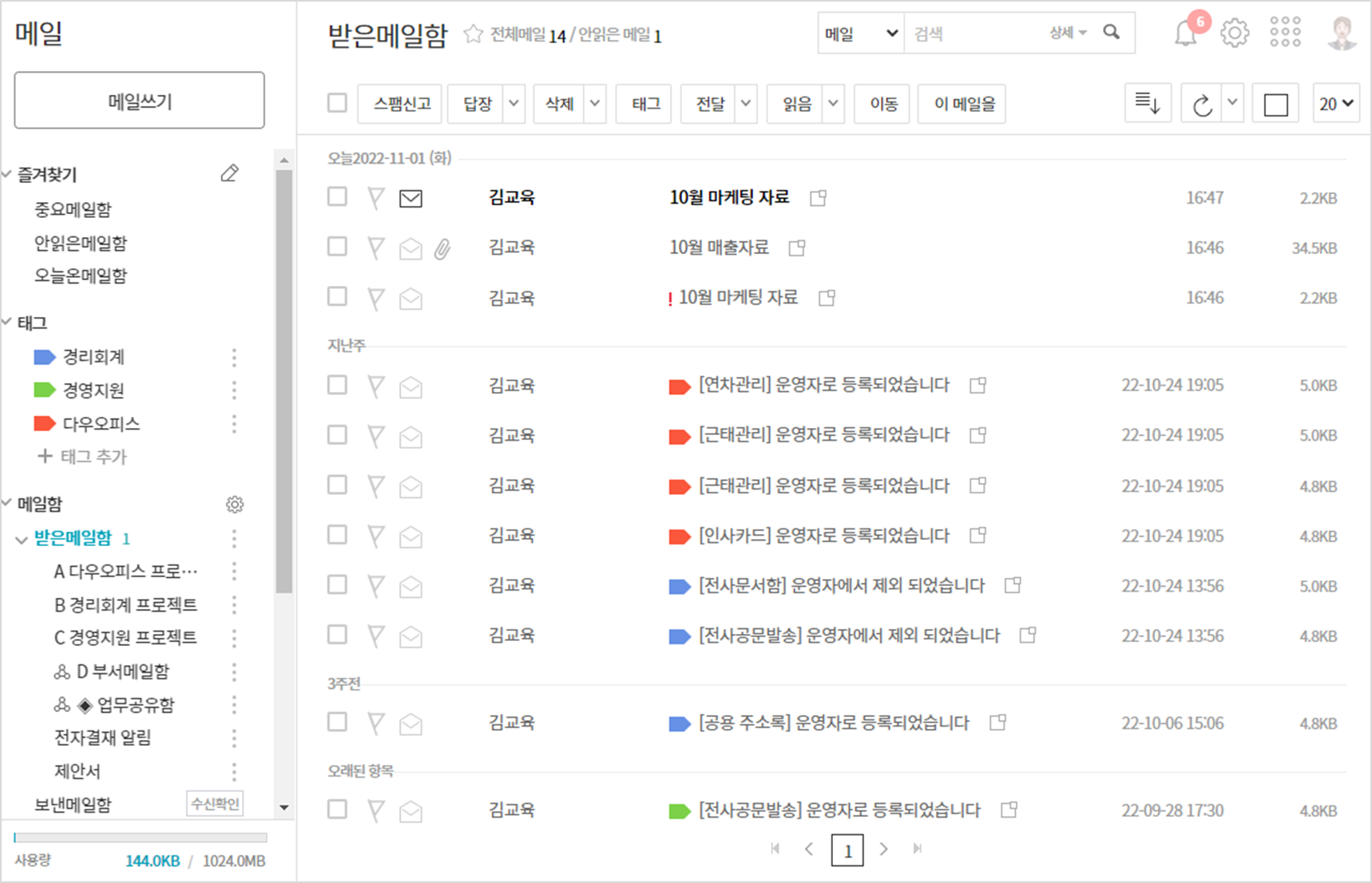This screenshot has width=1372, height=883.
Task: Flag the 10월 매출자료 mail
Action: coord(375,247)
